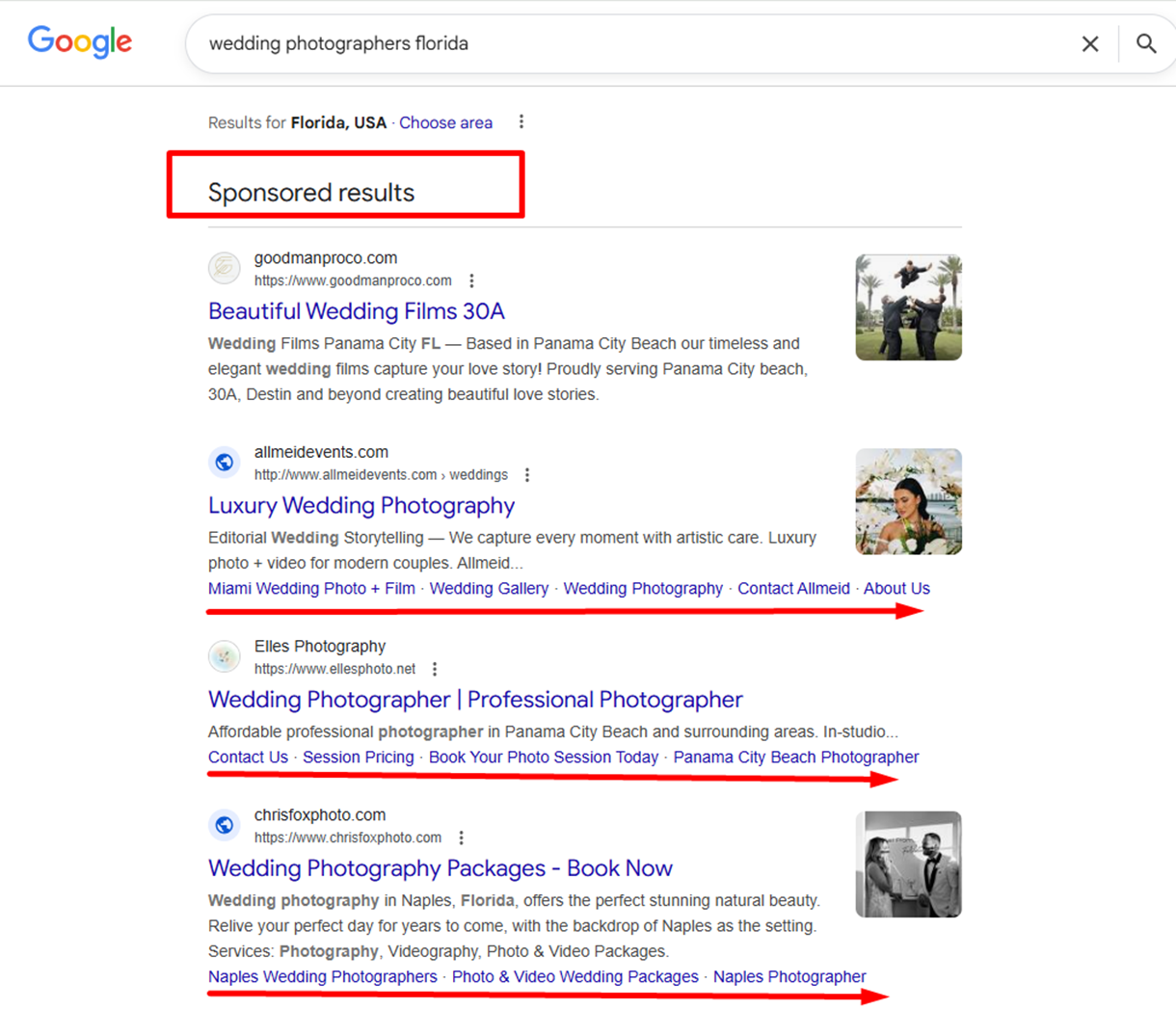Select the Wedding Gallery sitelink
This screenshot has width=1176, height=1010.
(489, 589)
